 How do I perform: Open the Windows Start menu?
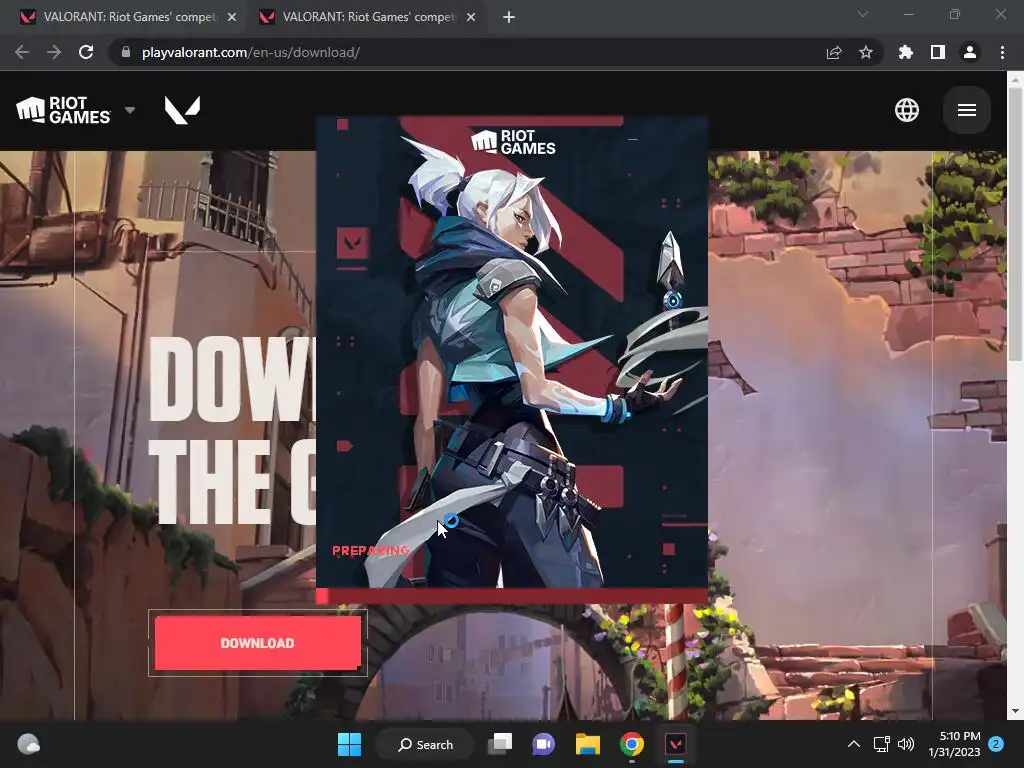349,744
